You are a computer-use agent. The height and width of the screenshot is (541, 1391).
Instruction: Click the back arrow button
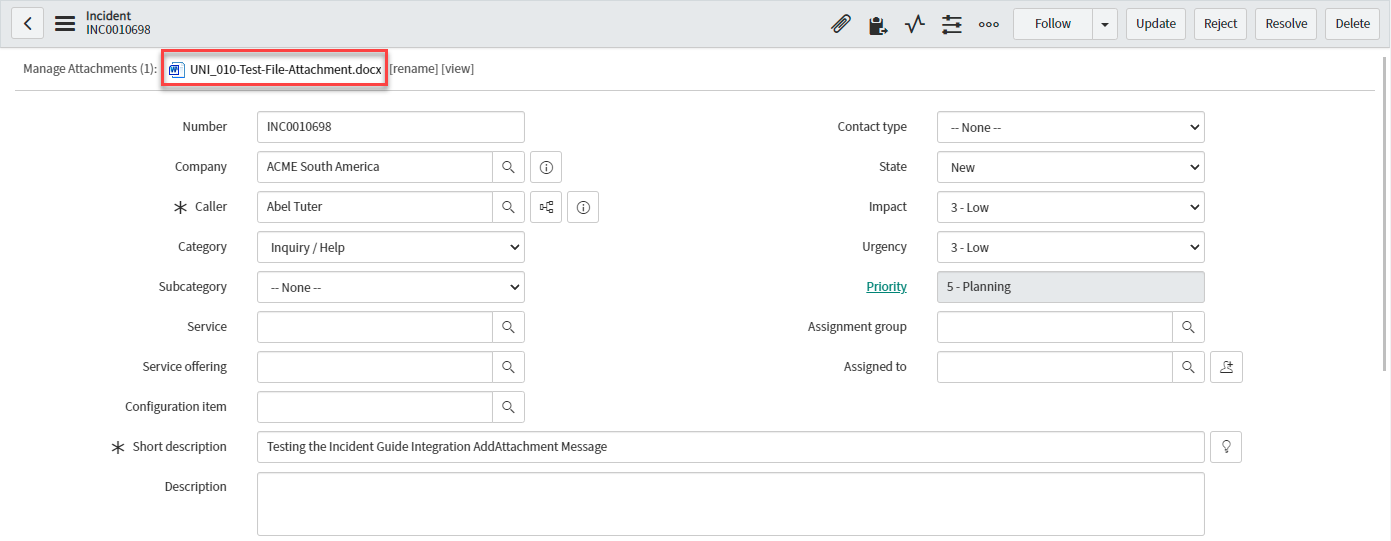pyautogui.click(x=27, y=23)
